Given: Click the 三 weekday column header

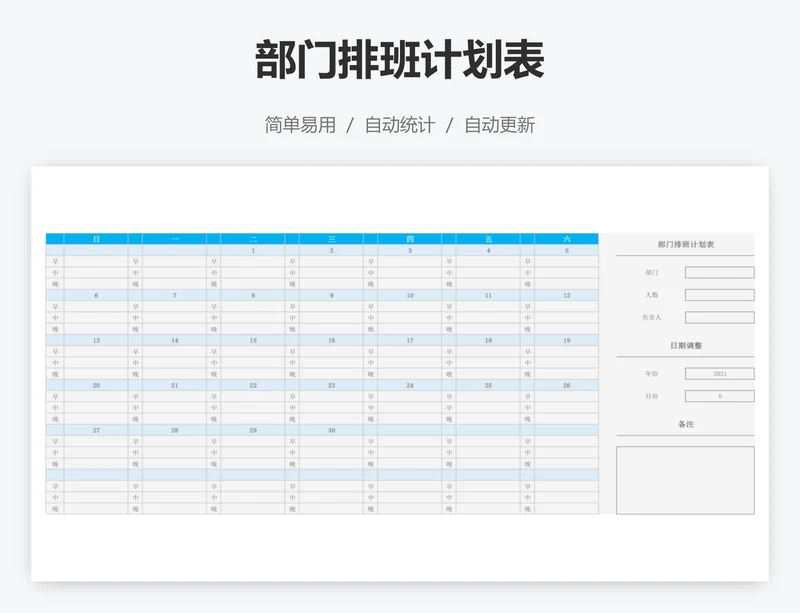Looking at the screenshot, I should click(332, 239).
